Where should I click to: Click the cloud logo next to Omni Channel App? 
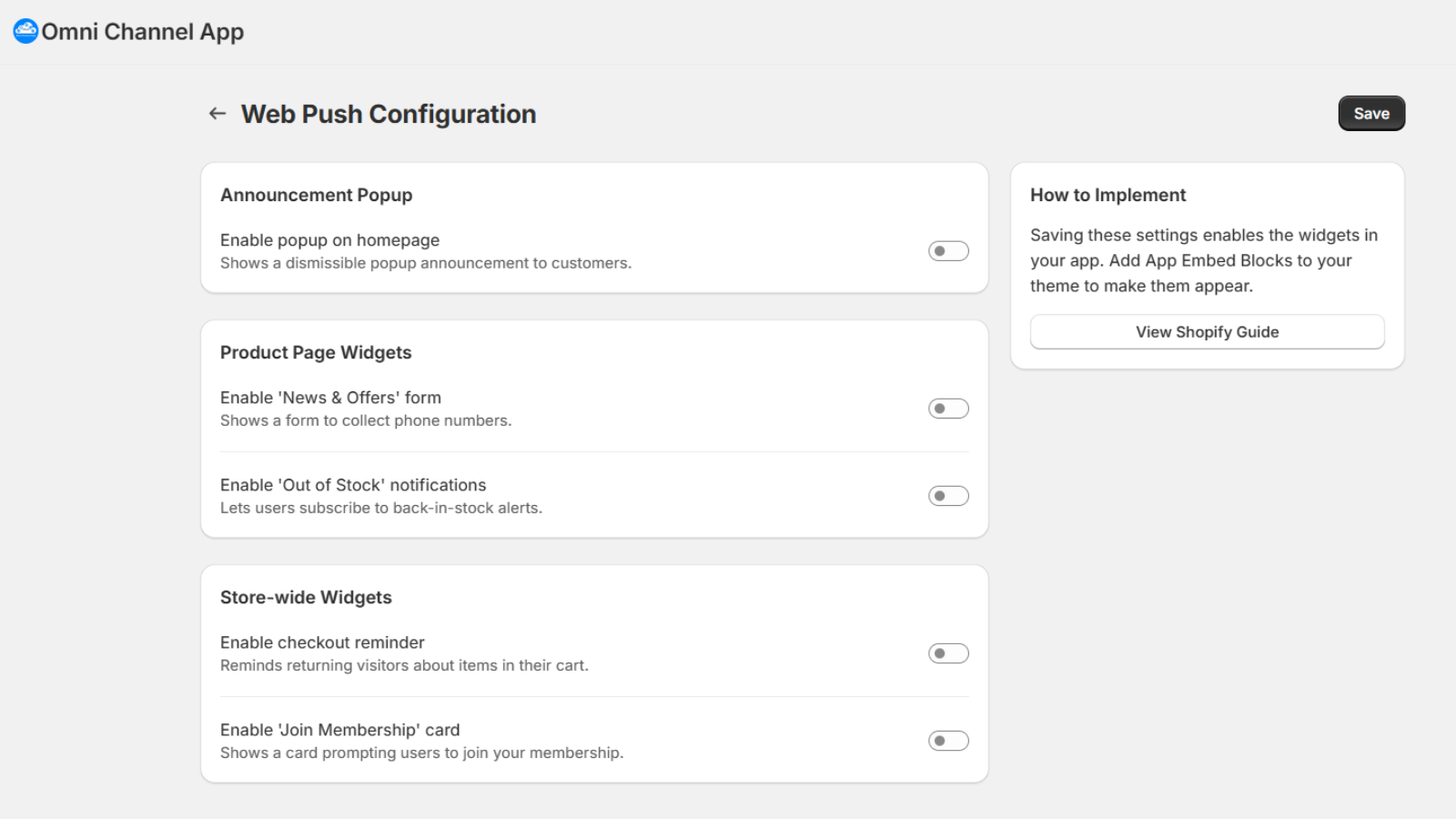[25, 31]
